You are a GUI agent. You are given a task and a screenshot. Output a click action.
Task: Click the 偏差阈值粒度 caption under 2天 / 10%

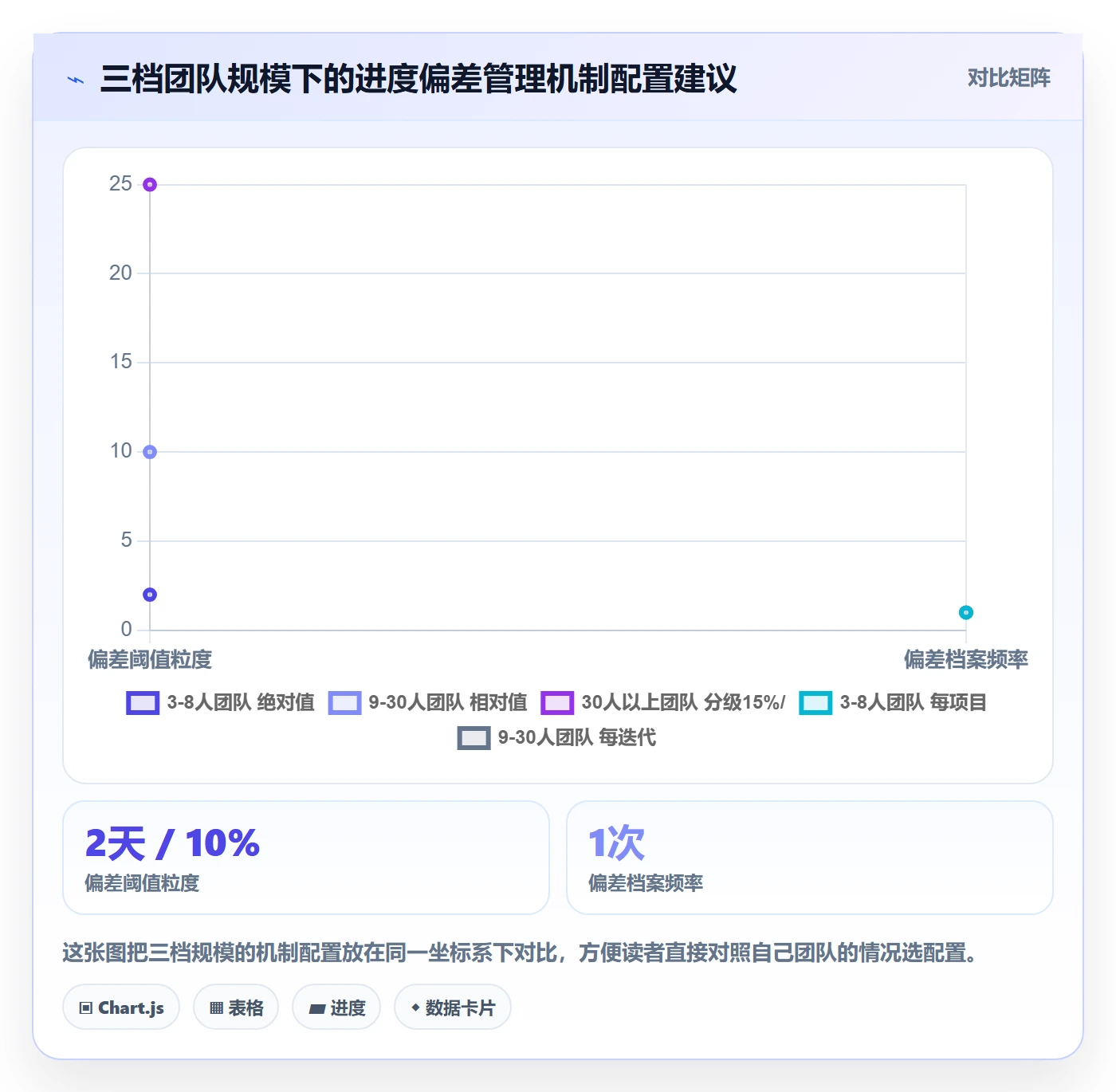[142, 883]
